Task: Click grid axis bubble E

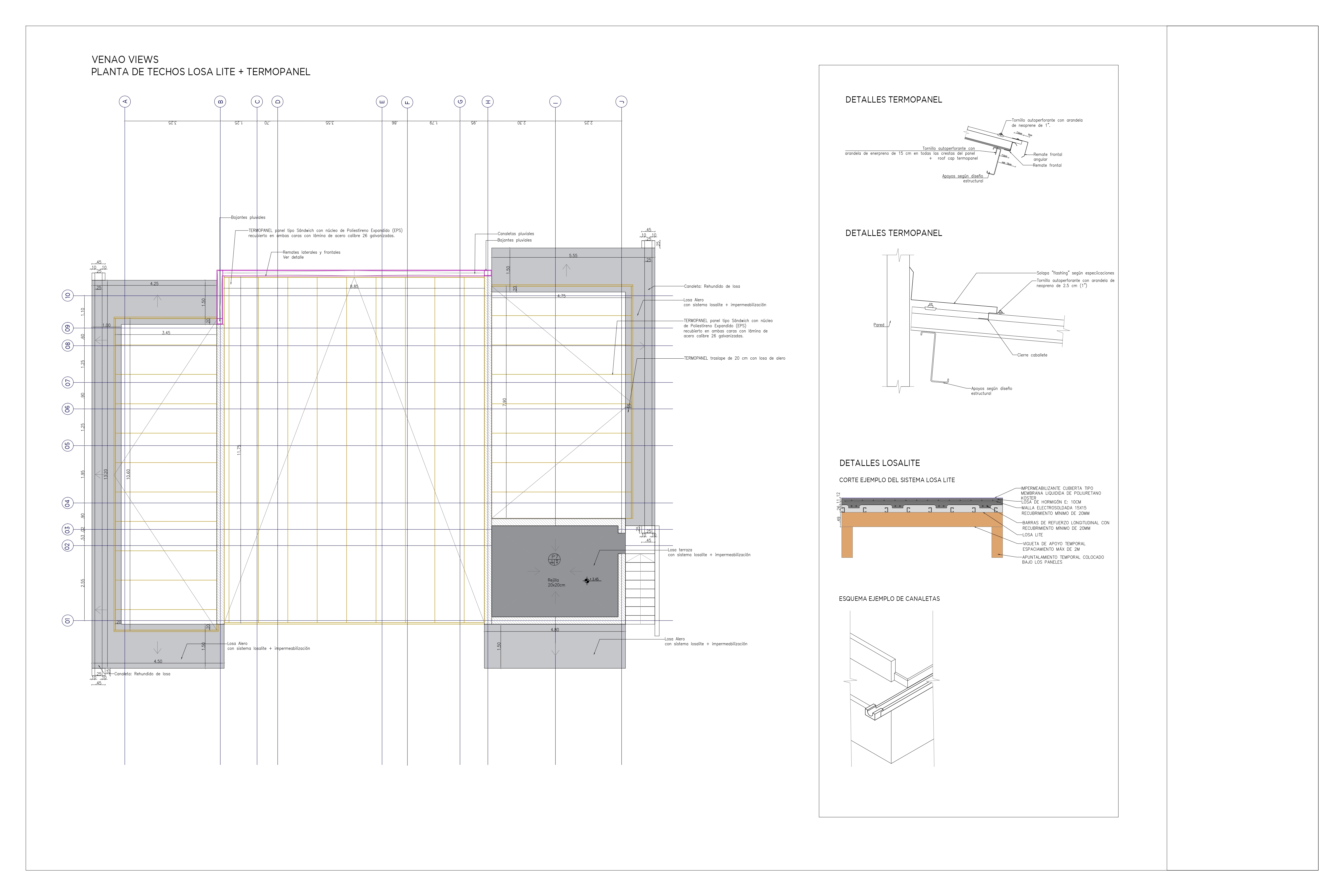Action: 382,102
